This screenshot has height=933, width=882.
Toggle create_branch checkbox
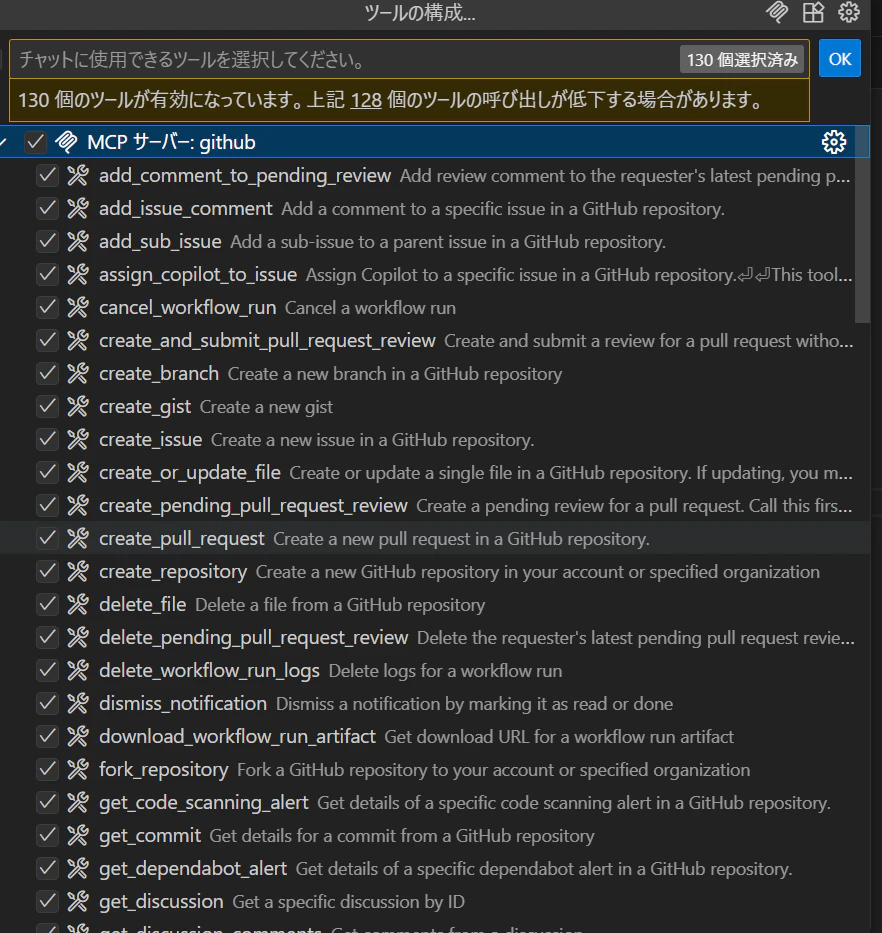[x=47, y=374]
